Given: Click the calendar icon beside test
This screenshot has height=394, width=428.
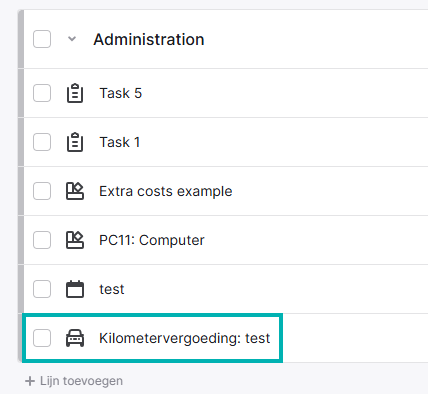Looking at the screenshot, I should pos(75,289).
